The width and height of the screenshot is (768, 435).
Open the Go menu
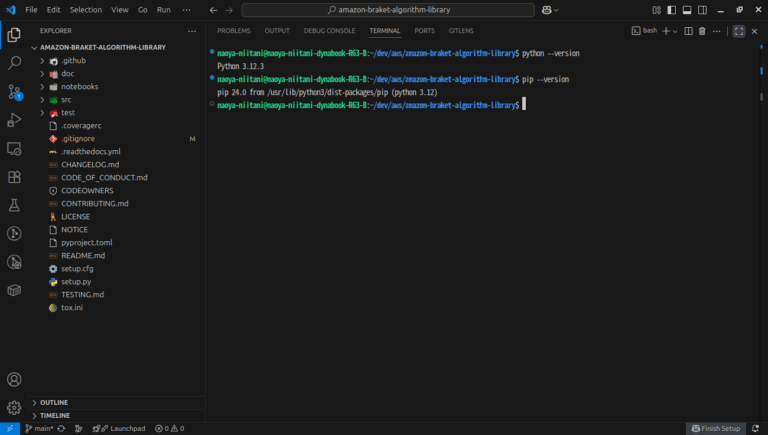143,10
